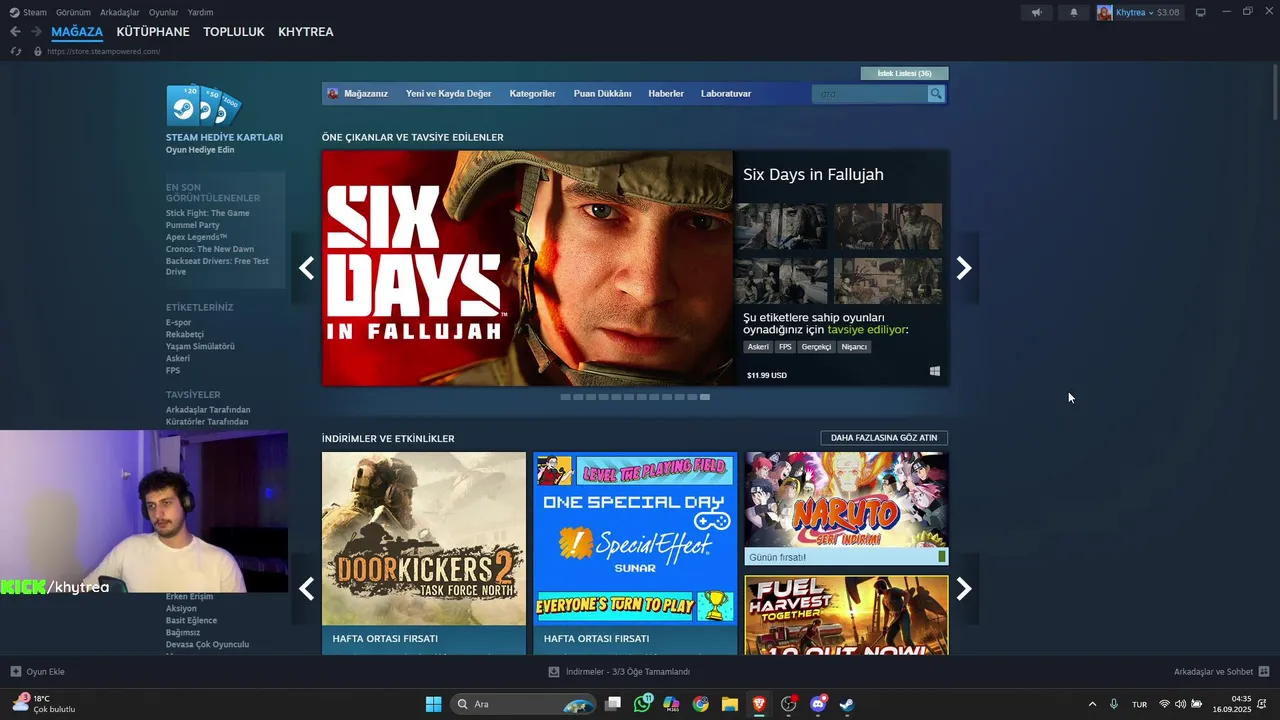This screenshot has height=720, width=1280.
Task: Click the Windows taskbar search box
Action: pos(523,704)
